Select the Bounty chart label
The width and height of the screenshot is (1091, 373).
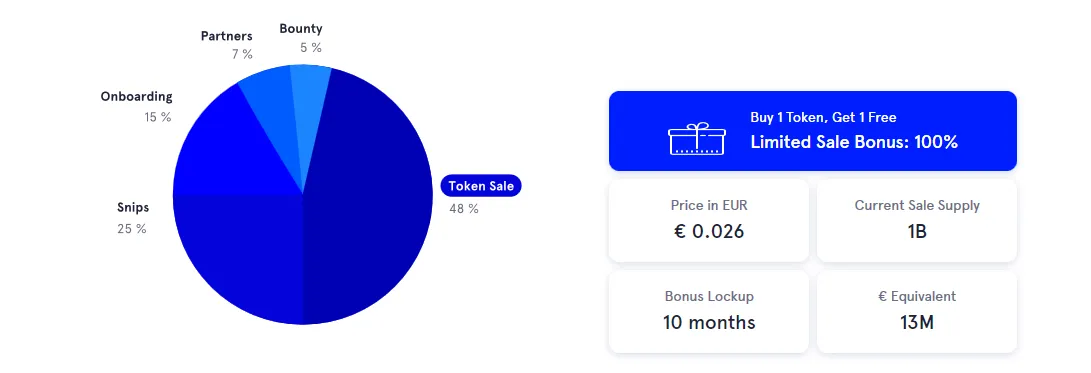pos(301,29)
